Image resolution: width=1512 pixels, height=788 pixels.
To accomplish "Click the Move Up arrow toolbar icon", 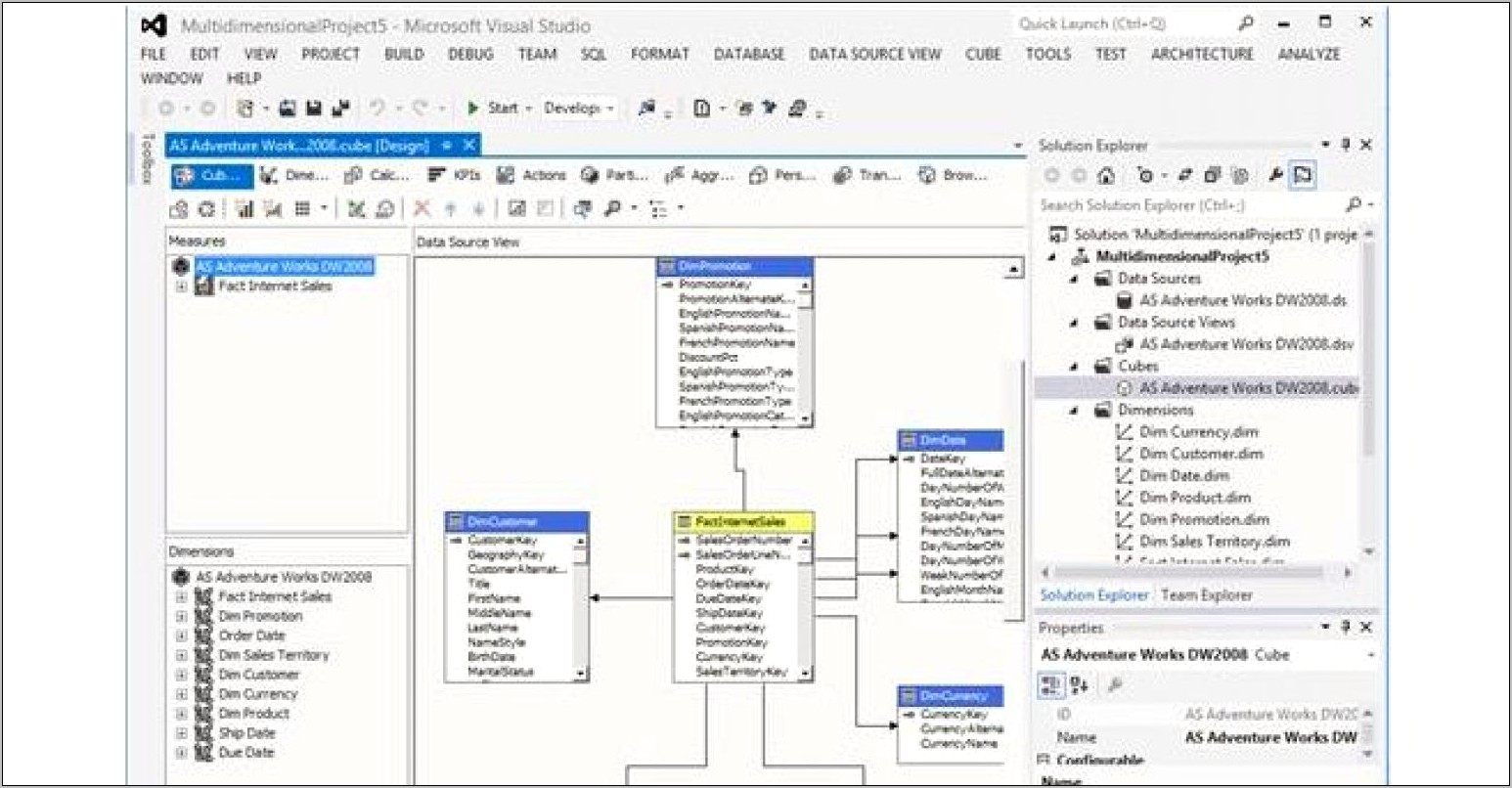I will point(451,209).
